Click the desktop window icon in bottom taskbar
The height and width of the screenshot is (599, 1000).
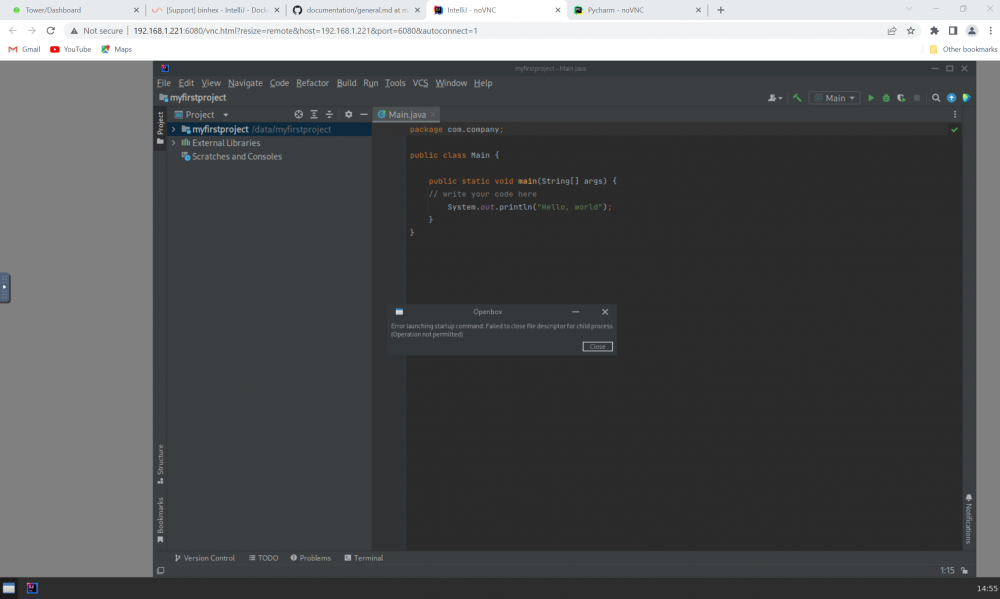pyautogui.click(x=9, y=588)
